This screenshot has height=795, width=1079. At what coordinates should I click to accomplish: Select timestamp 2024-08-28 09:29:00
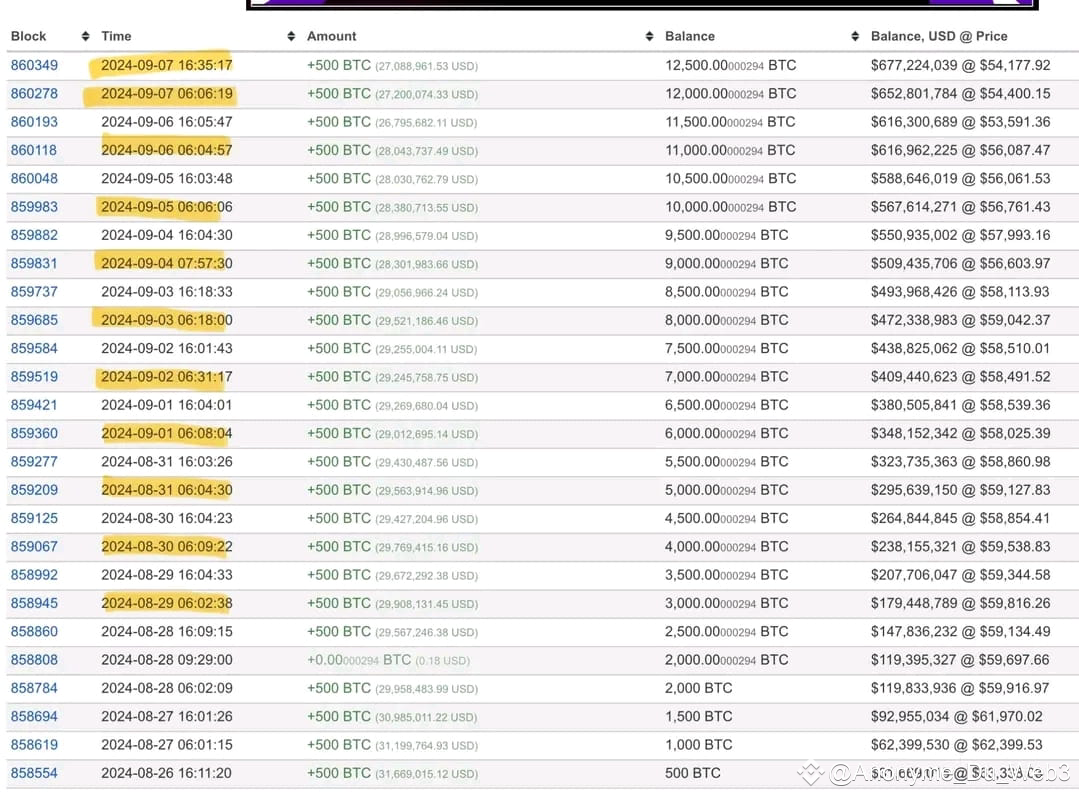click(x=167, y=660)
